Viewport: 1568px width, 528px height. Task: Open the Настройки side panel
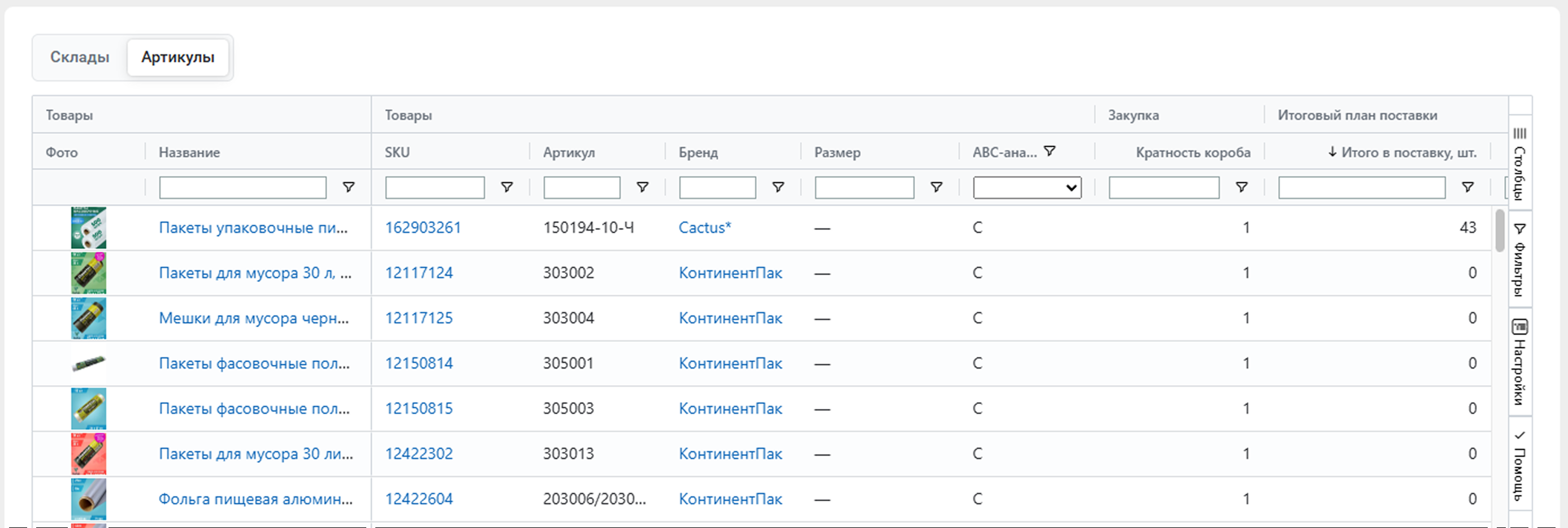(1519, 362)
